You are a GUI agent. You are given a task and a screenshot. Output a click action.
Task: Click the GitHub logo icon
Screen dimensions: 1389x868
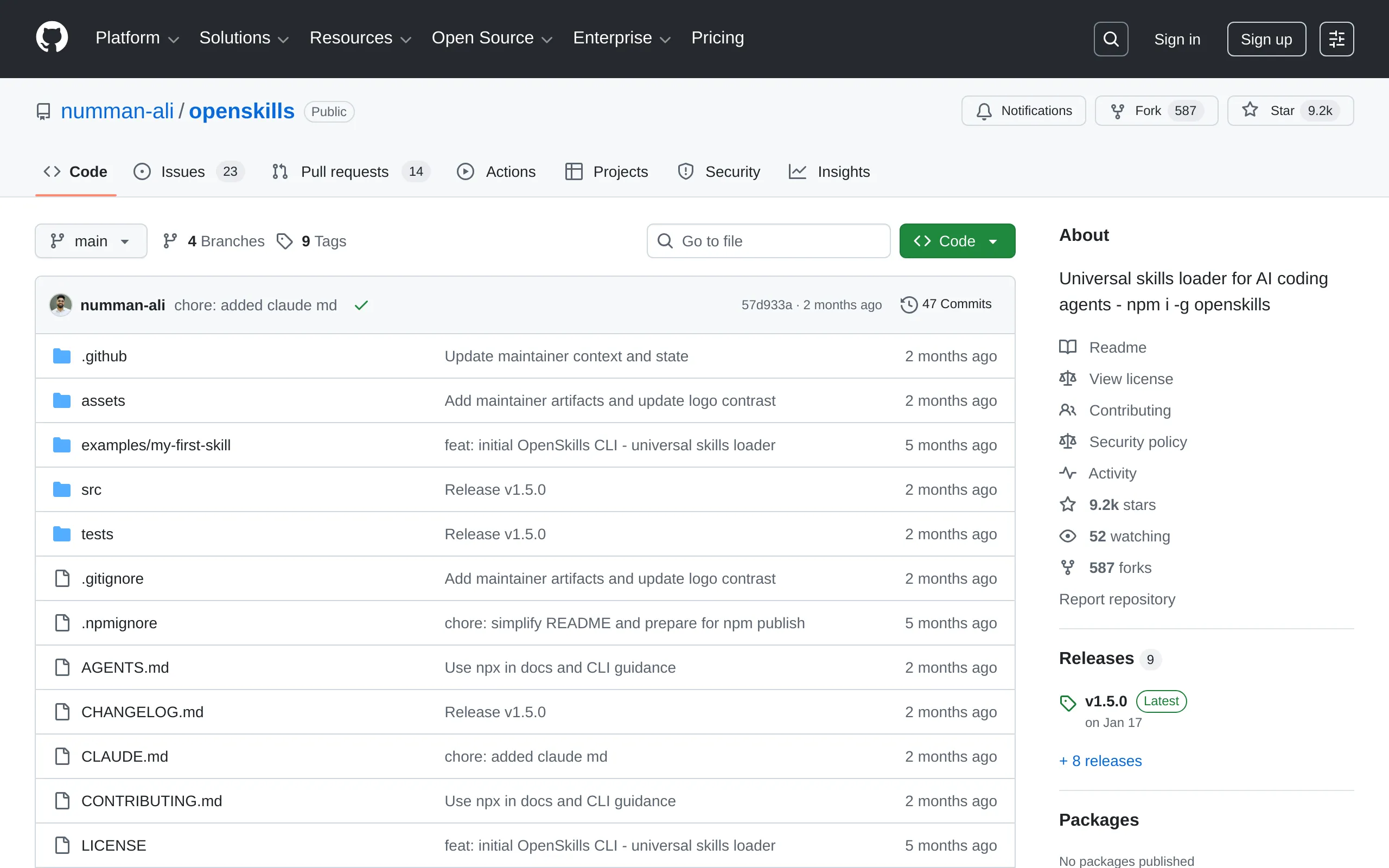(52, 37)
